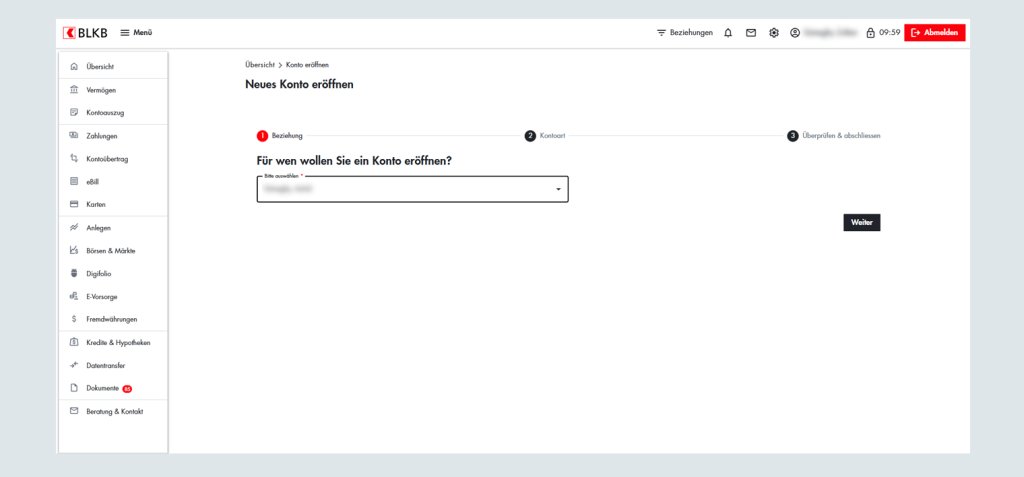Click the E-Vorsorge icon in sidebar

74,297
